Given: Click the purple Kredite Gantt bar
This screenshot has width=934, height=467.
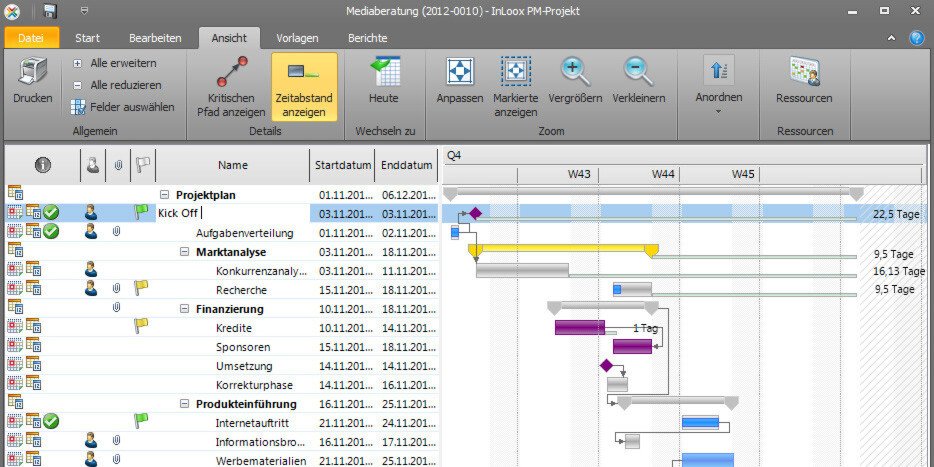Looking at the screenshot, I should [580, 328].
